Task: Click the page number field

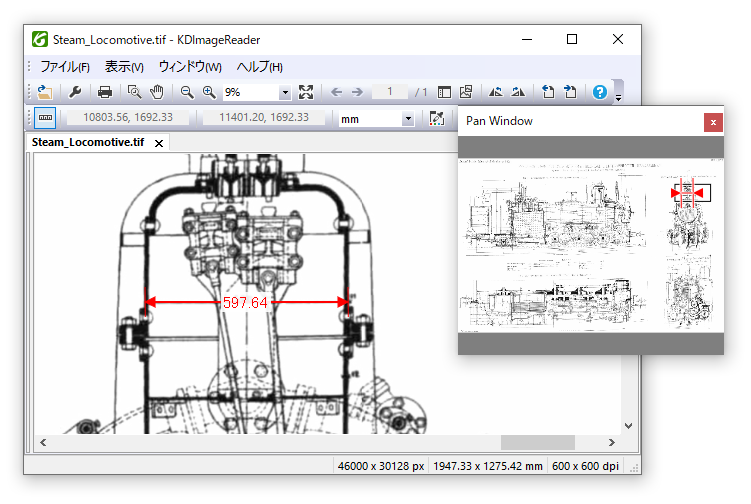Action: tap(390, 92)
